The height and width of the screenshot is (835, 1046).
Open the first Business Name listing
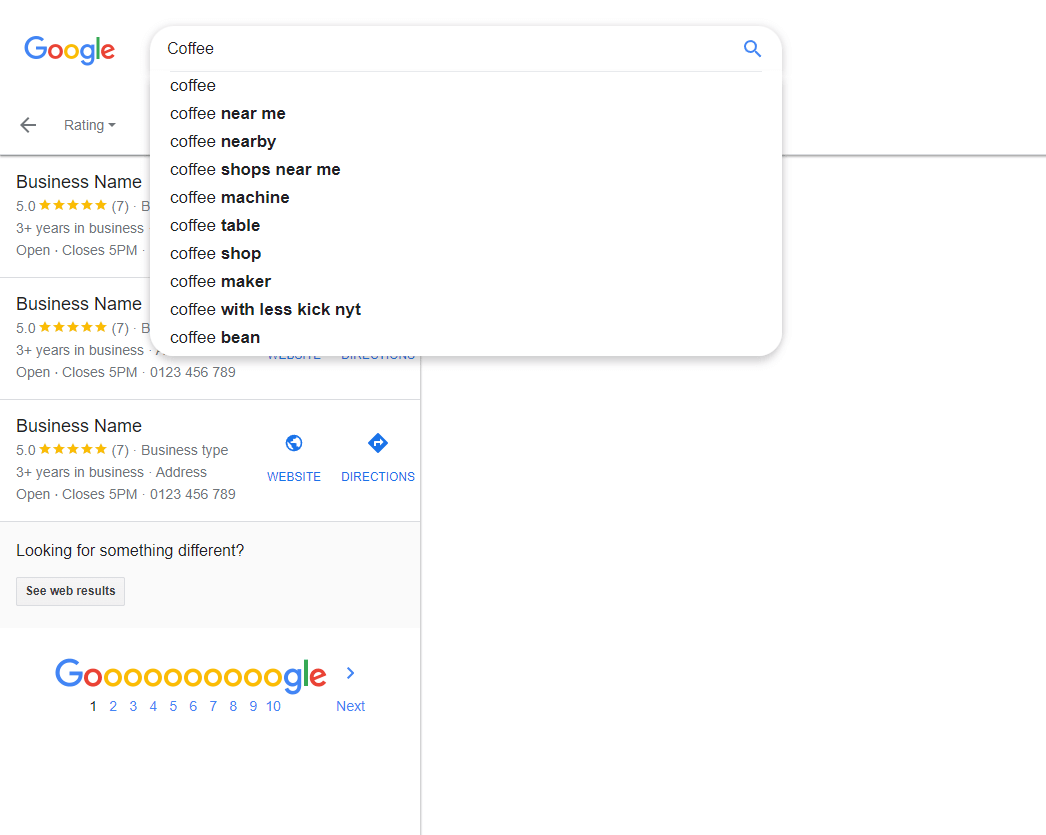[79, 181]
